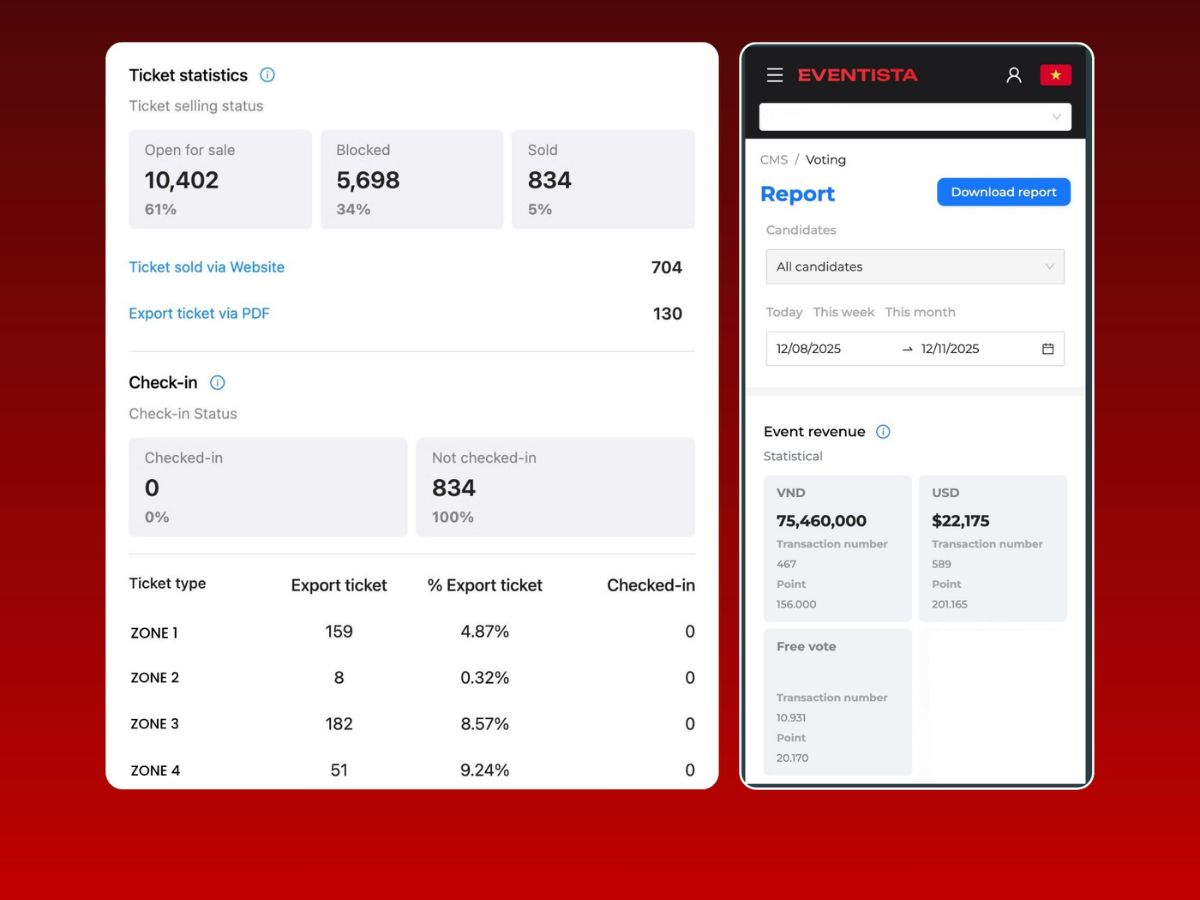The width and height of the screenshot is (1200, 900).
Task: Select the This month date filter
Action: click(x=920, y=312)
